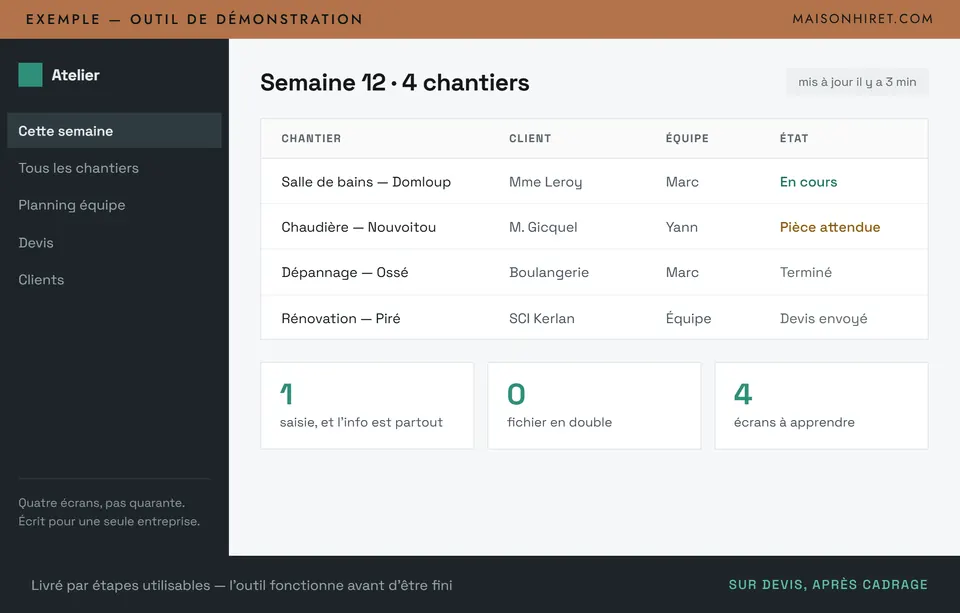Viewport: 960px width, 613px height.
Task: Click client Boulangerie
Action: (x=549, y=273)
